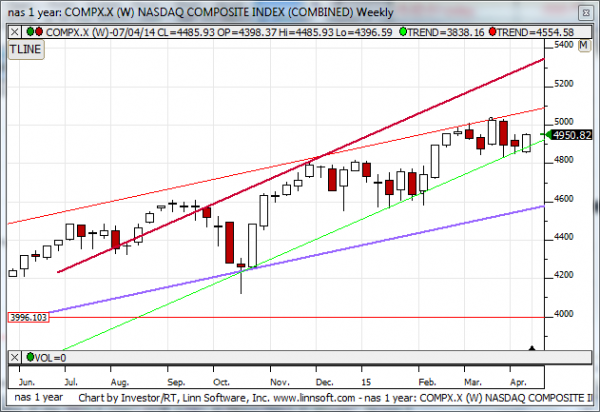The image size is (600, 412).
Task: Click green TREND=3838.16 indicator dot
Action: (x=403, y=32)
